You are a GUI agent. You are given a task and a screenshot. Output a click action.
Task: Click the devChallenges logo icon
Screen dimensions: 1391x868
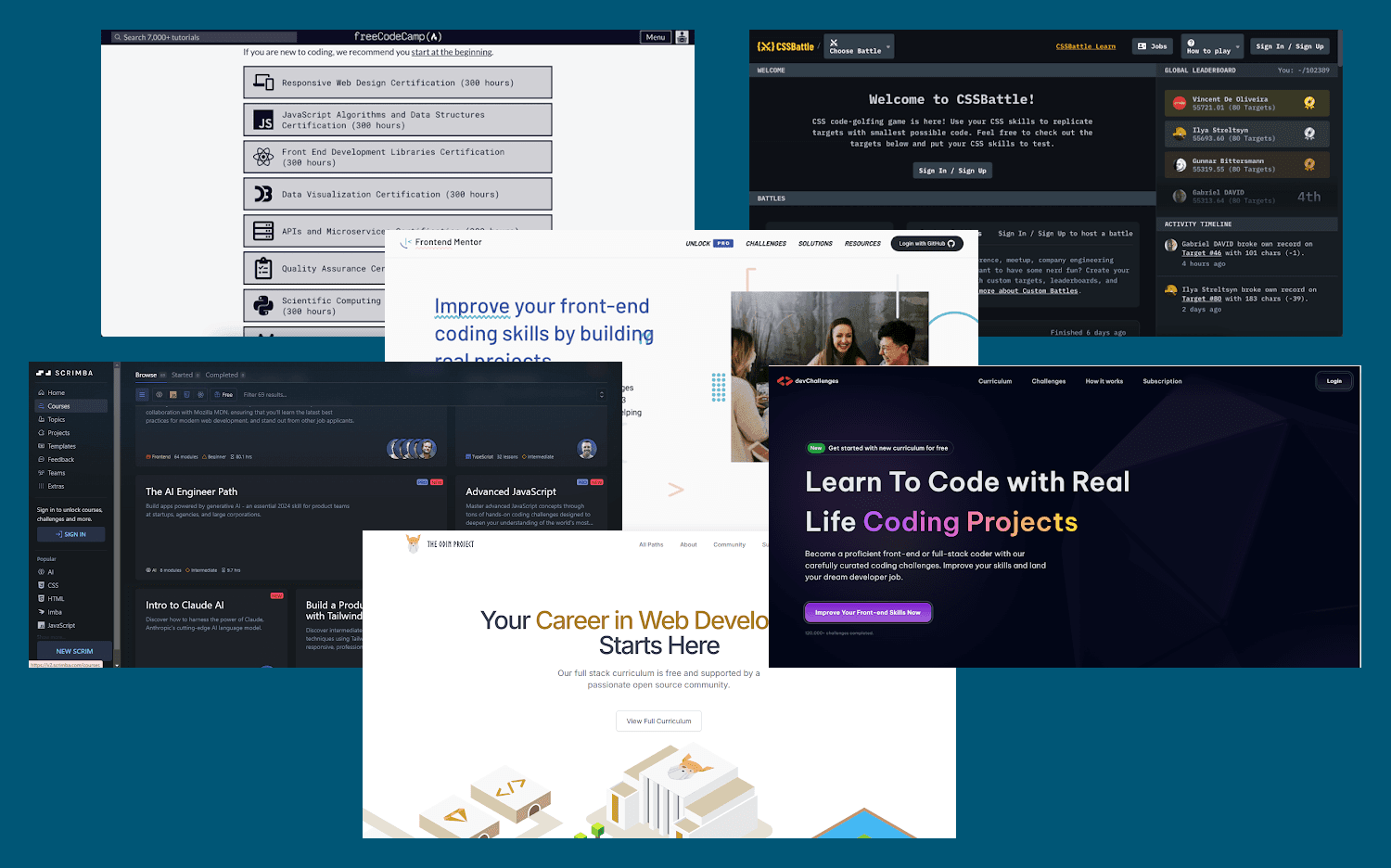click(785, 381)
